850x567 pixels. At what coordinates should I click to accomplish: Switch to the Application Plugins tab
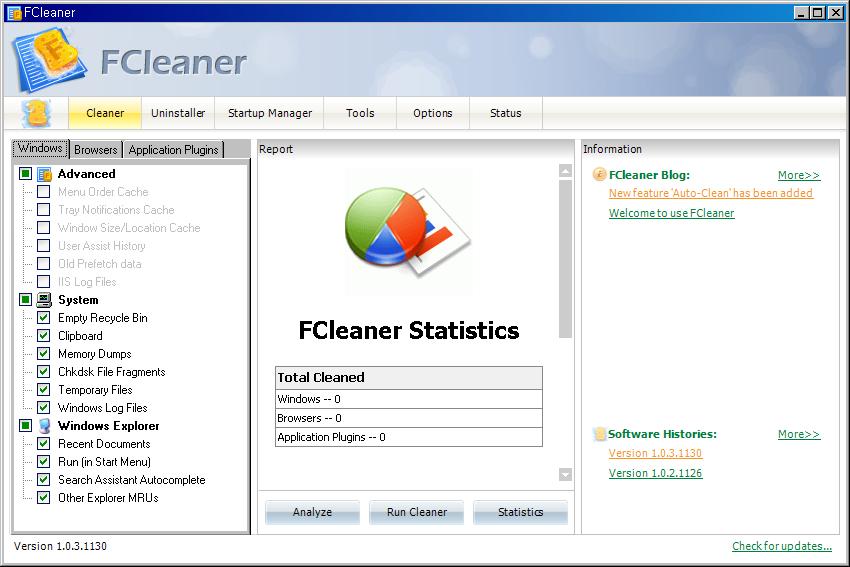pos(173,150)
